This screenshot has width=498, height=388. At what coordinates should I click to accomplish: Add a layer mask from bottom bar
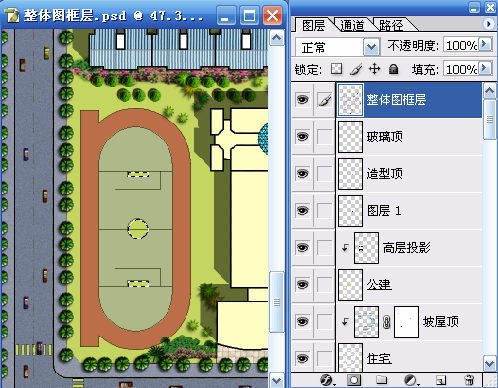[x=354, y=380]
